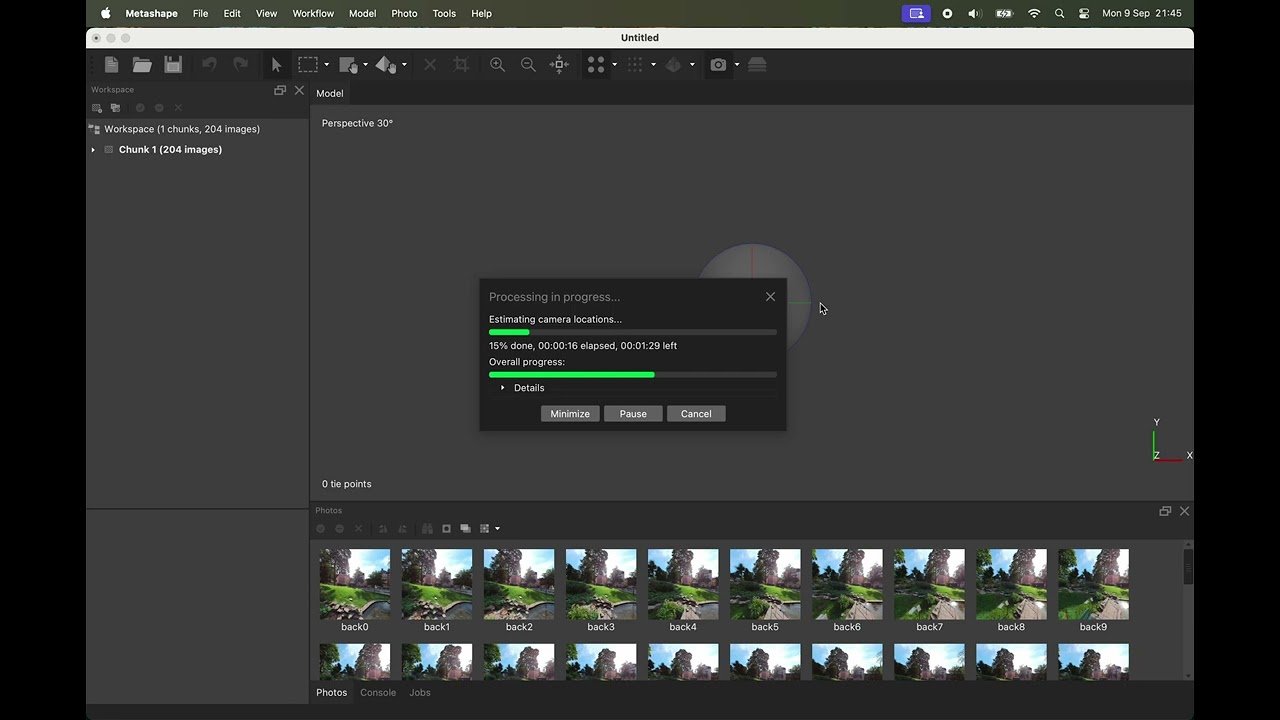Click the Photos panel remove cameras X icon
The width and height of the screenshot is (1280, 720).
359,529
